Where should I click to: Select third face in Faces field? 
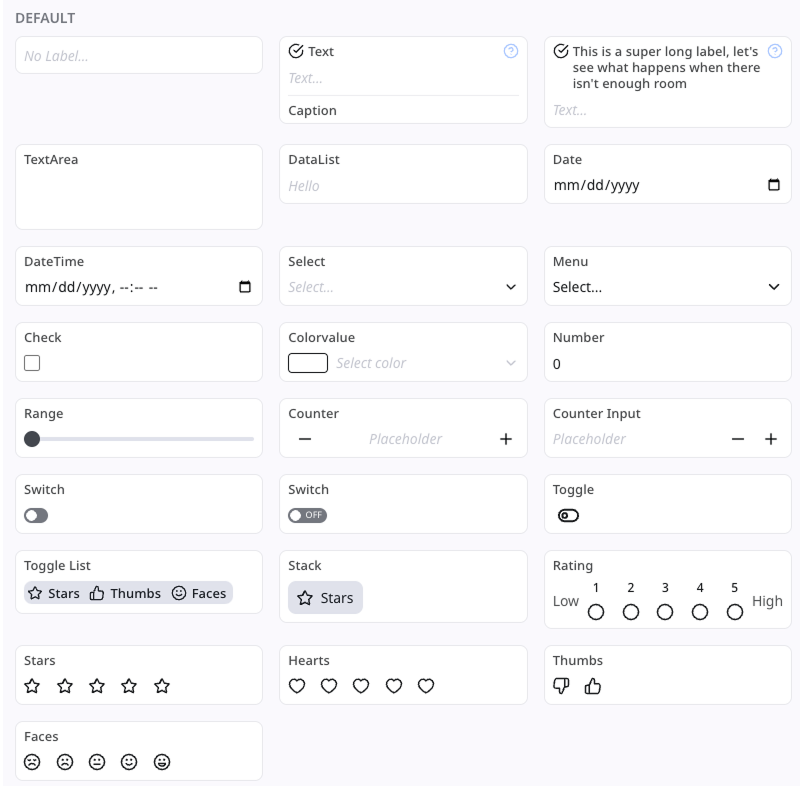(97, 762)
